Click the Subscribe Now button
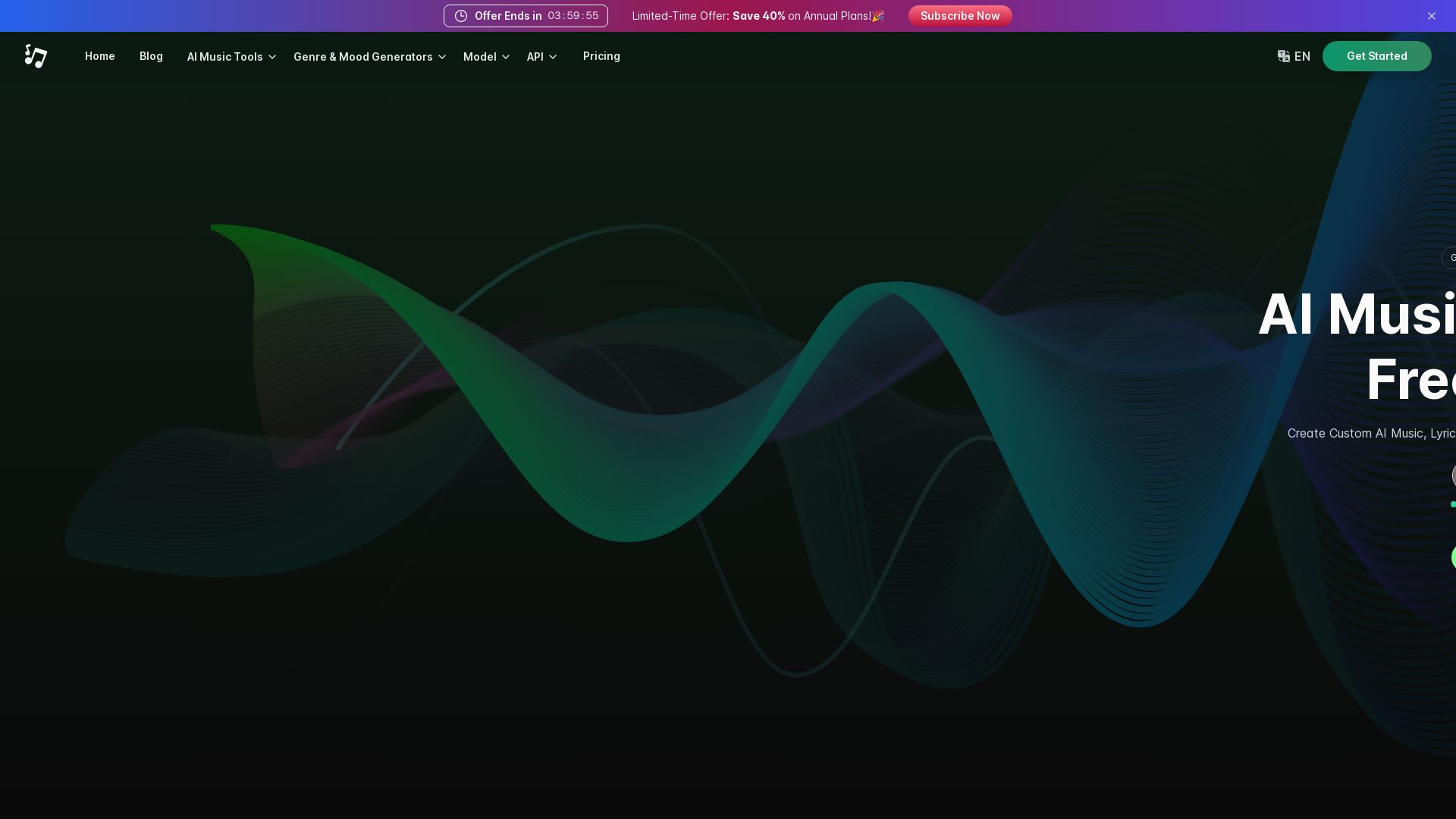Image resolution: width=1456 pixels, height=819 pixels. coord(960,16)
